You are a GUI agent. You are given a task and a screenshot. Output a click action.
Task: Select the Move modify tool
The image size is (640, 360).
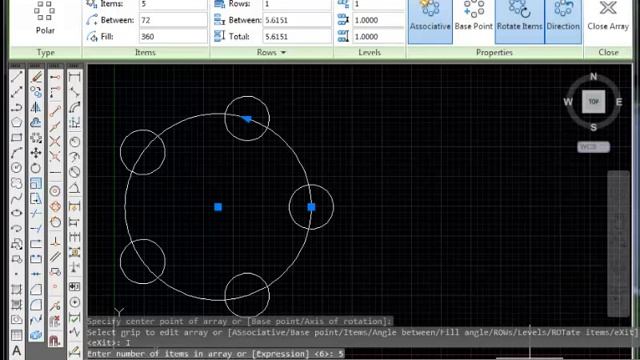point(36,153)
